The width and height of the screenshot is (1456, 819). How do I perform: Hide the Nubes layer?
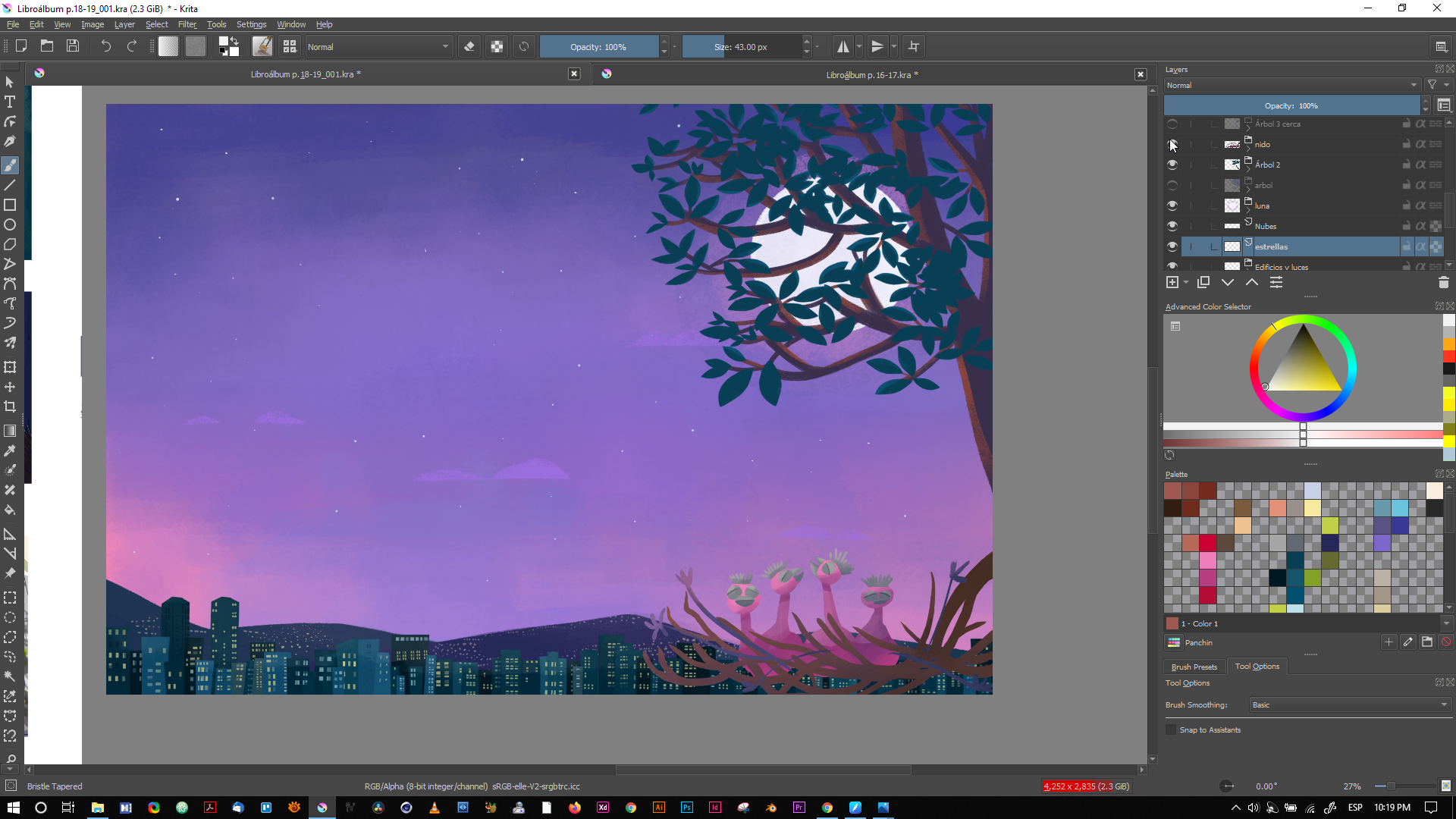pos(1172,226)
